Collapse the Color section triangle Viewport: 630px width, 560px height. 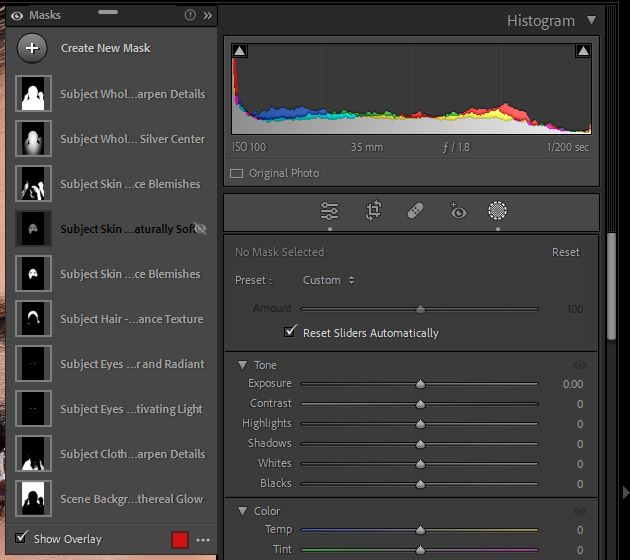click(243, 511)
